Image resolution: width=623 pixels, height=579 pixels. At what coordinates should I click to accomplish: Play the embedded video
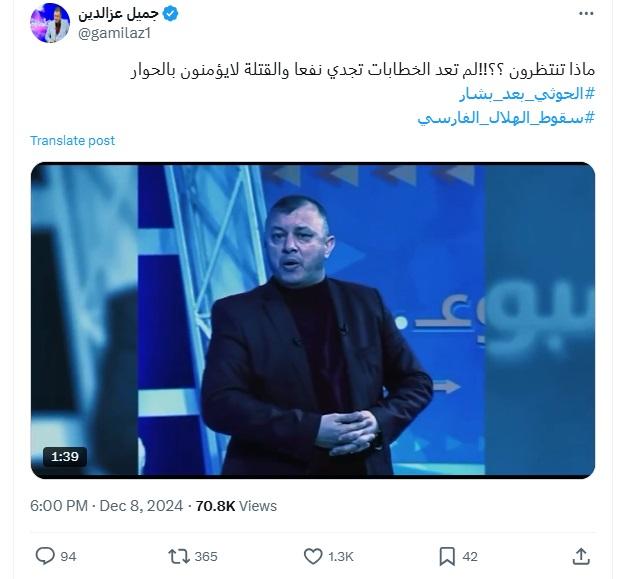[x=313, y=320]
